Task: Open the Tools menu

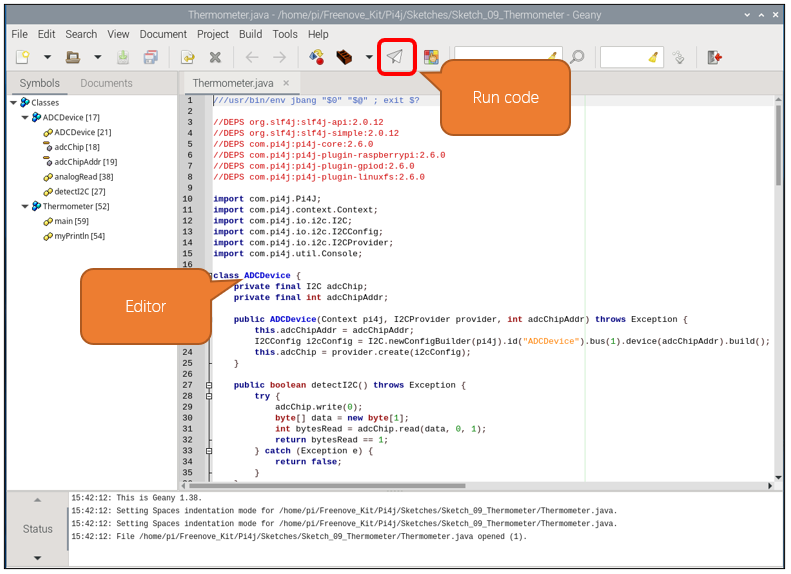Action: pos(285,34)
